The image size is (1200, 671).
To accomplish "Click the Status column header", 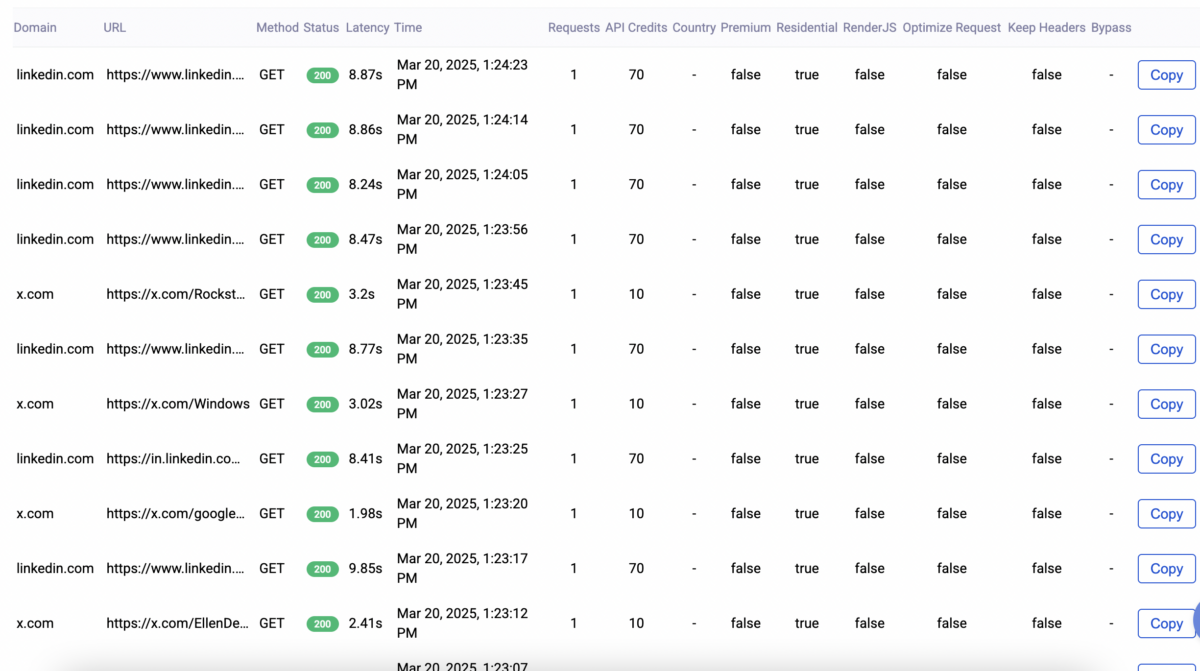I will tap(321, 28).
